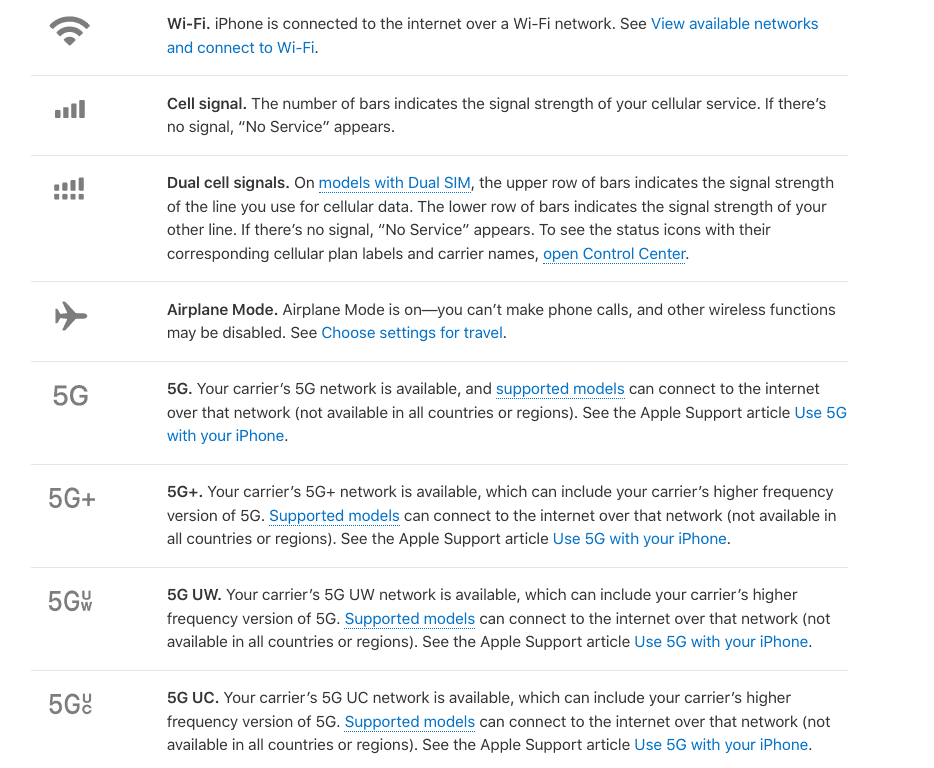Follow the open Control Center link
Screen dimensions: 934x768
(614, 254)
